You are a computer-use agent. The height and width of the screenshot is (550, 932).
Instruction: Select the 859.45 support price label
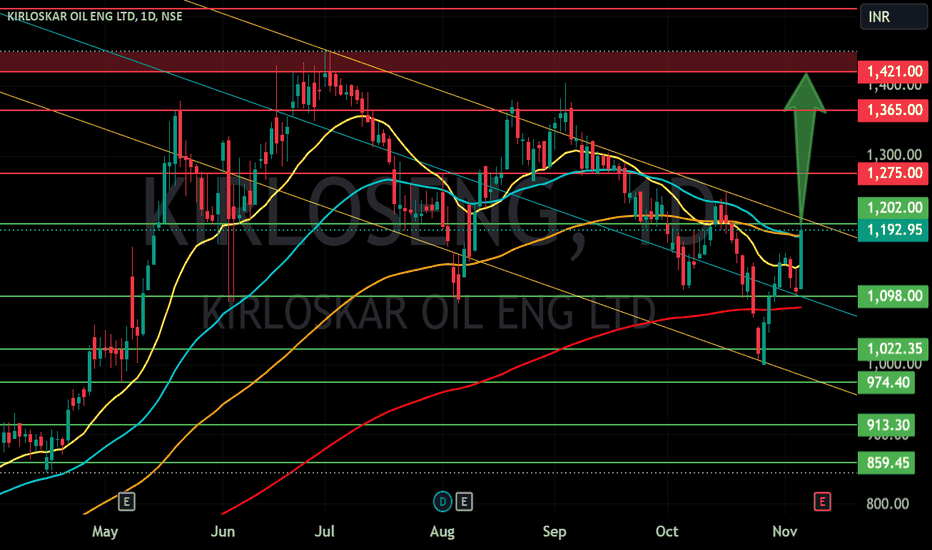click(x=887, y=463)
